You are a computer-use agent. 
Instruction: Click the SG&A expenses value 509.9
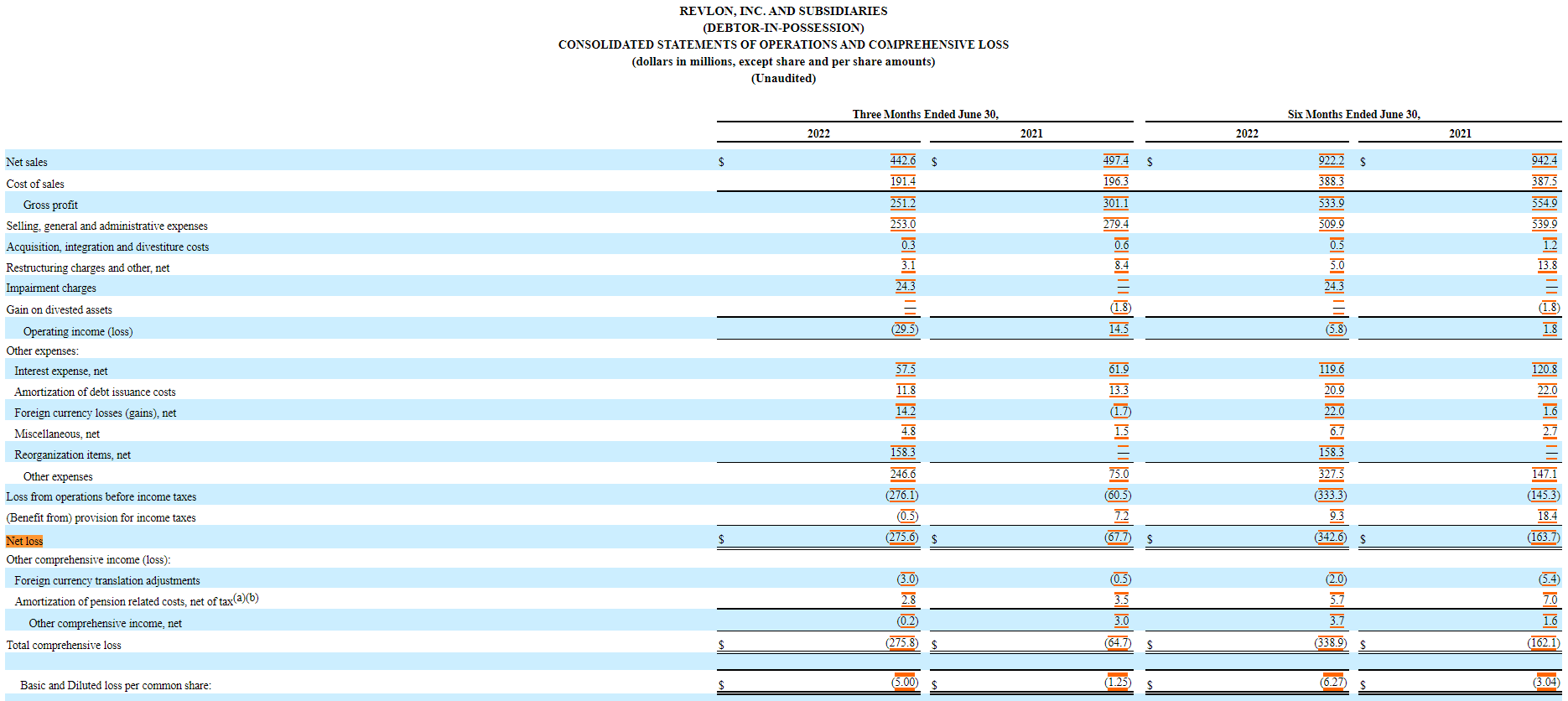tap(1332, 224)
